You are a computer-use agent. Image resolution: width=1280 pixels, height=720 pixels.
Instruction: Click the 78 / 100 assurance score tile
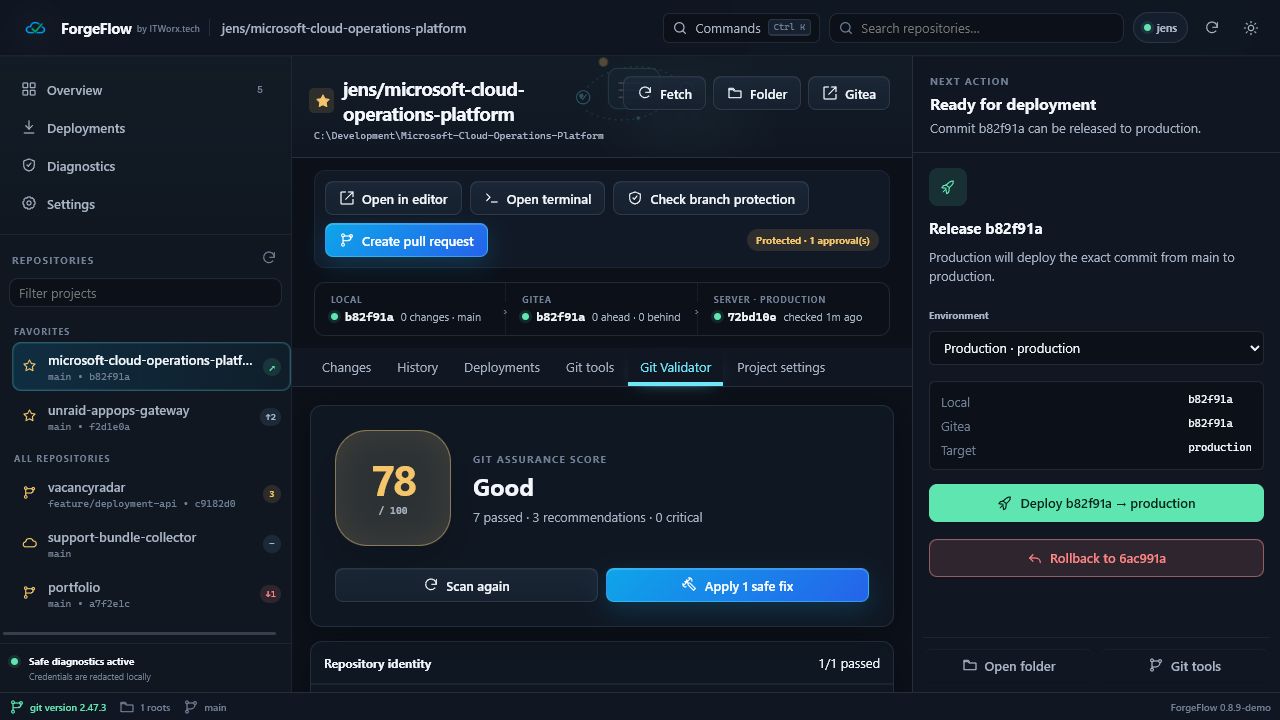click(393, 488)
